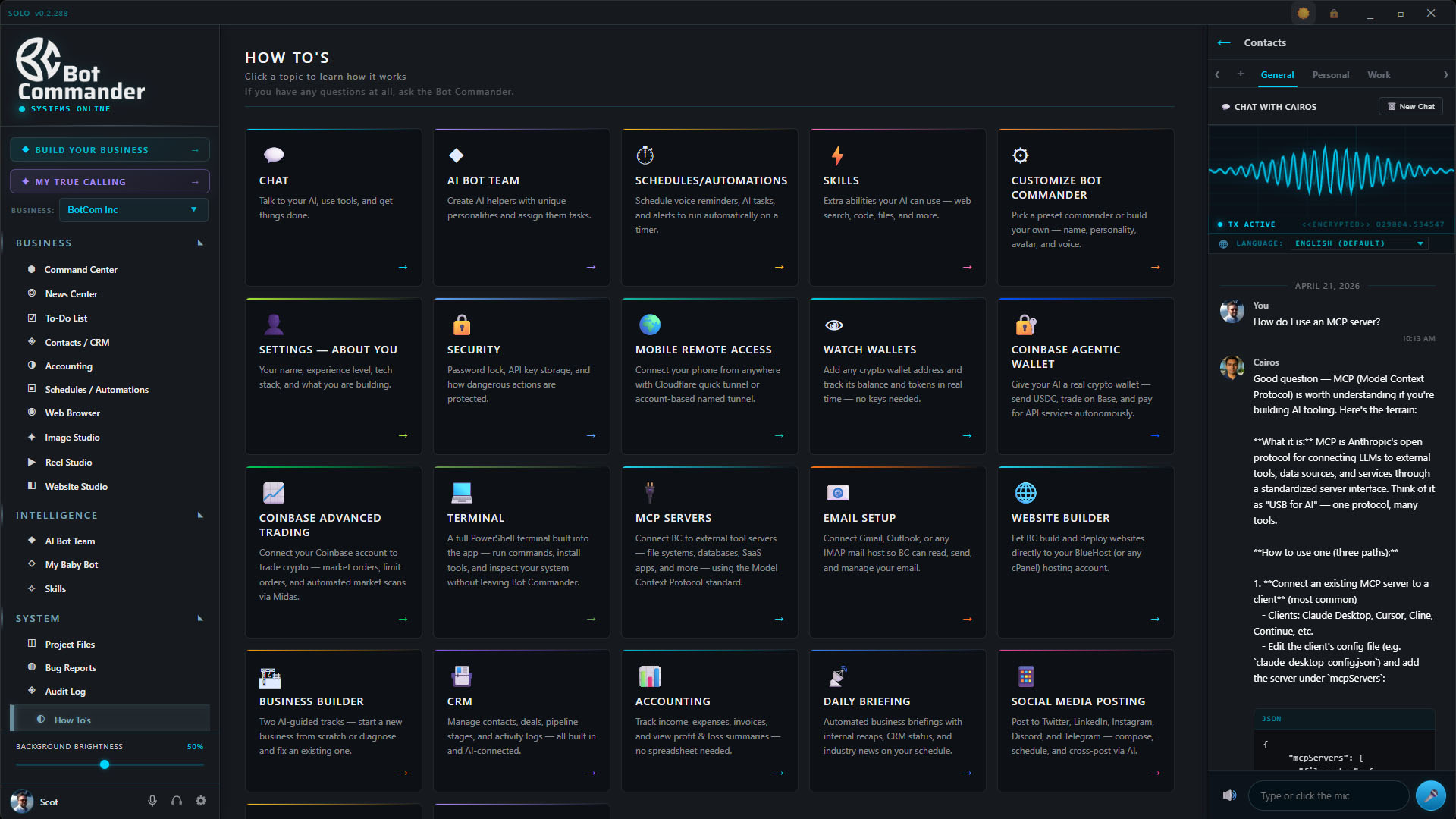Click the left chevron beside chat tabs
The height and width of the screenshot is (819, 1456).
pyautogui.click(x=1217, y=74)
